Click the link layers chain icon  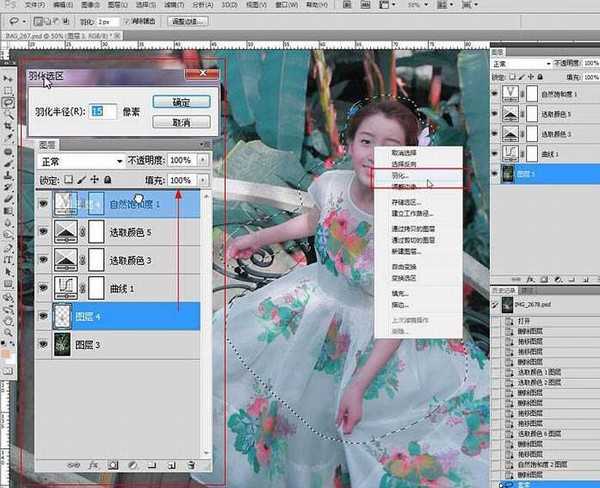click(69, 465)
